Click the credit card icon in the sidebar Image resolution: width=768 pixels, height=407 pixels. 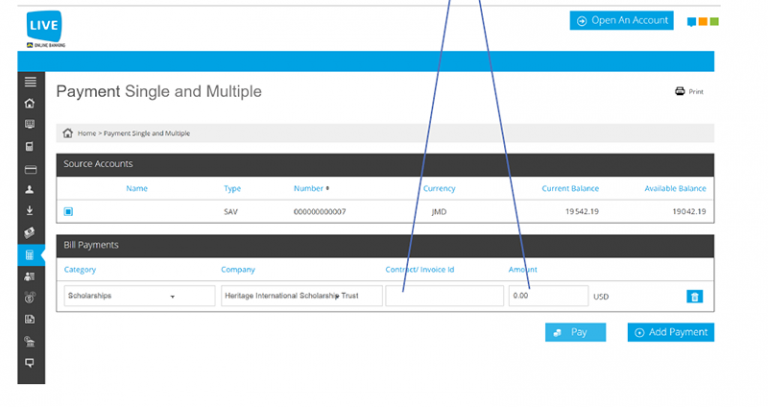[x=30, y=168]
